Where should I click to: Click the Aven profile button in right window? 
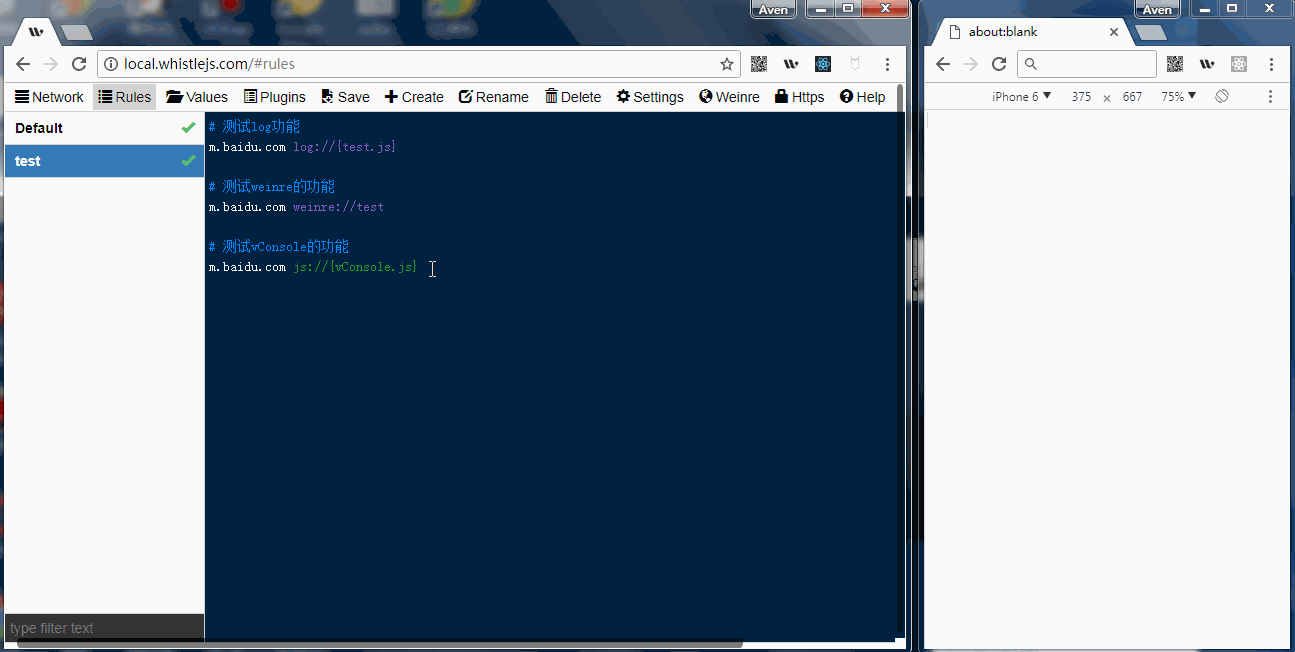pyautogui.click(x=1157, y=9)
